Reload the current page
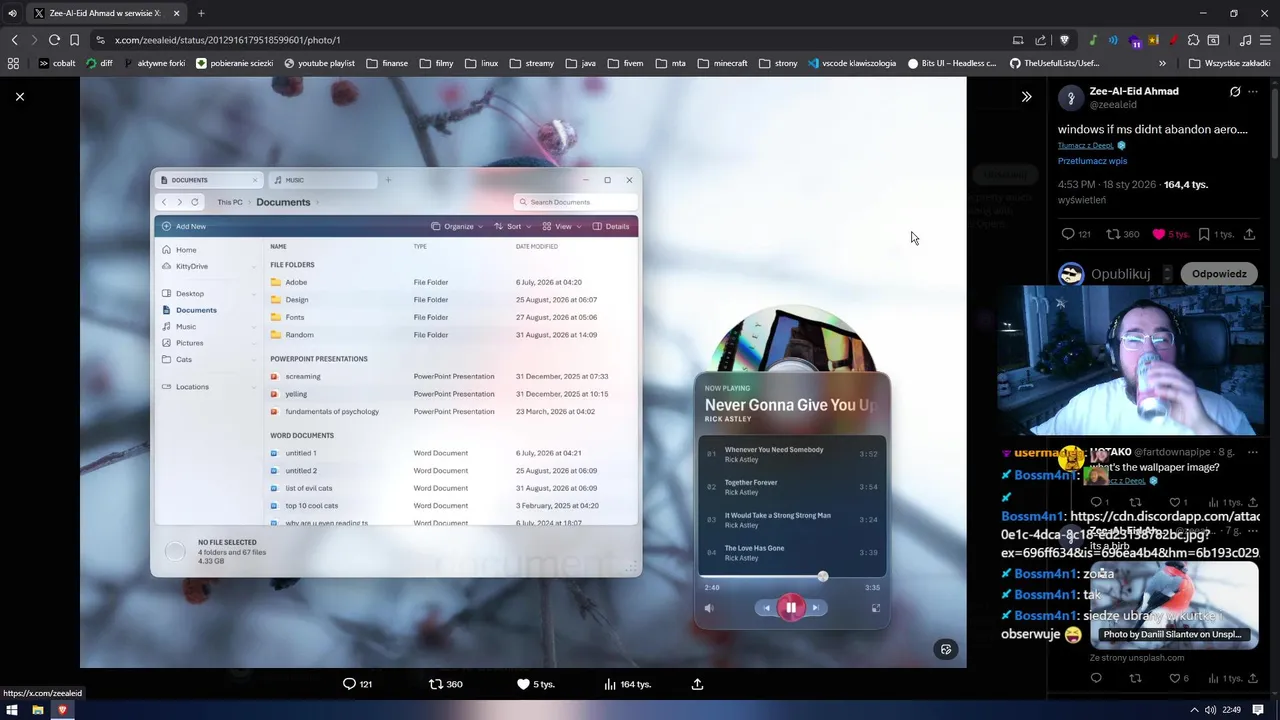1280x720 pixels. (x=54, y=40)
